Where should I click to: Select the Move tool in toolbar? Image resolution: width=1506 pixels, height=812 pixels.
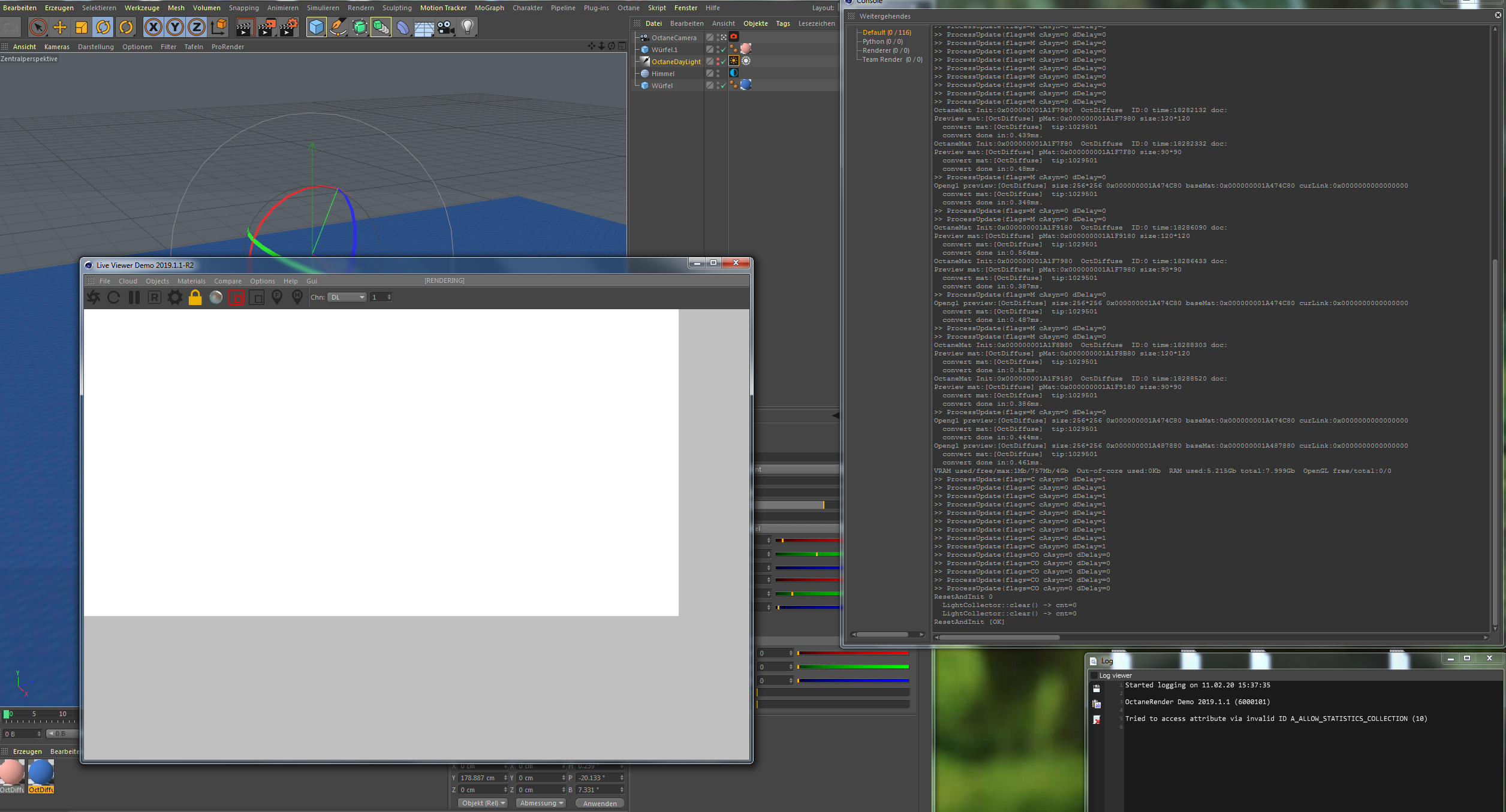[60, 27]
